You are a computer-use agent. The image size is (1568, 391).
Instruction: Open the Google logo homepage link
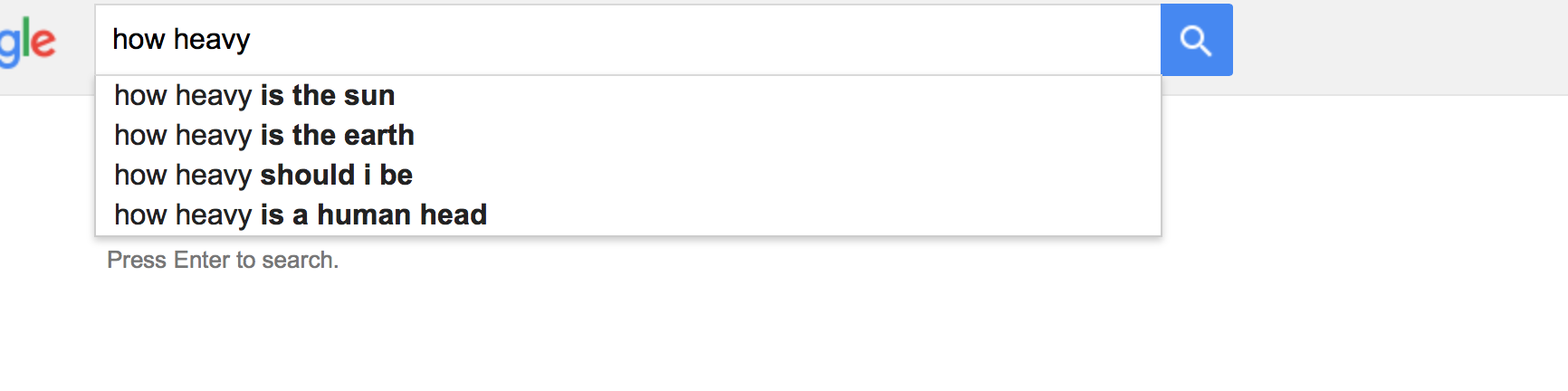coord(28,43)
